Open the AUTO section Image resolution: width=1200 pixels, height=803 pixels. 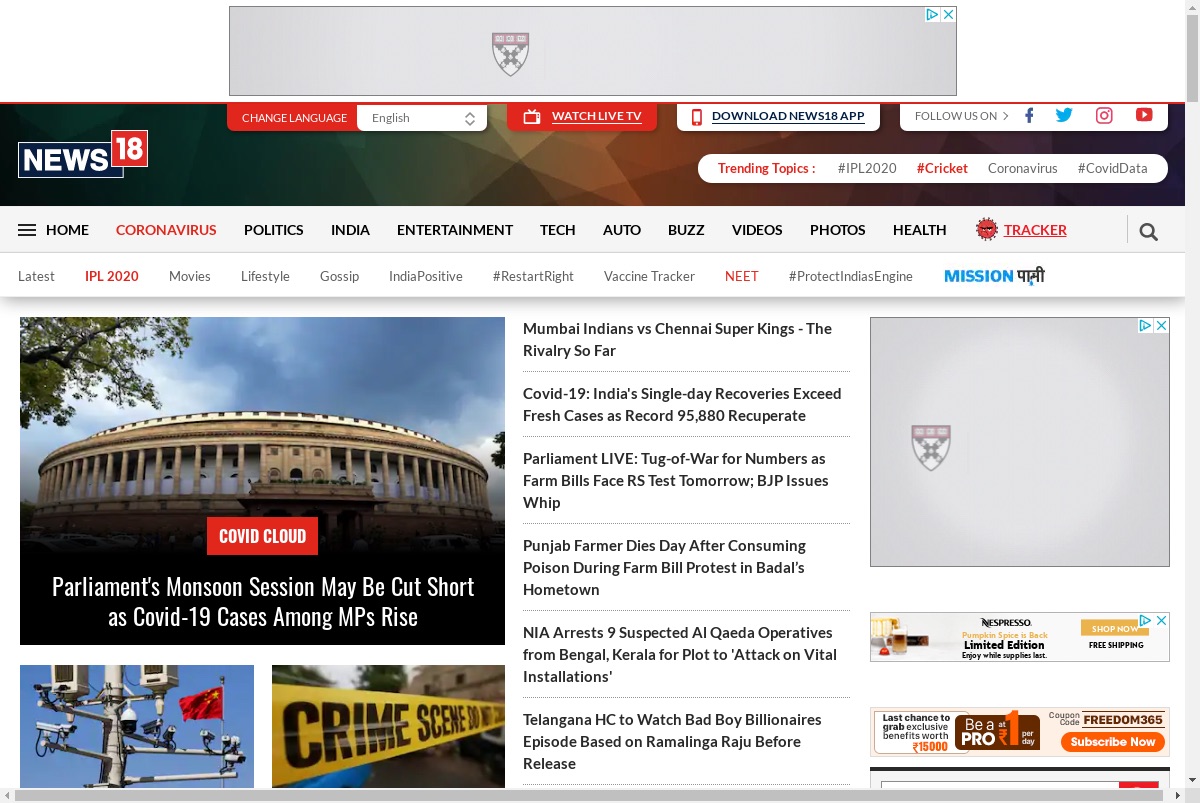pos(622,230)
